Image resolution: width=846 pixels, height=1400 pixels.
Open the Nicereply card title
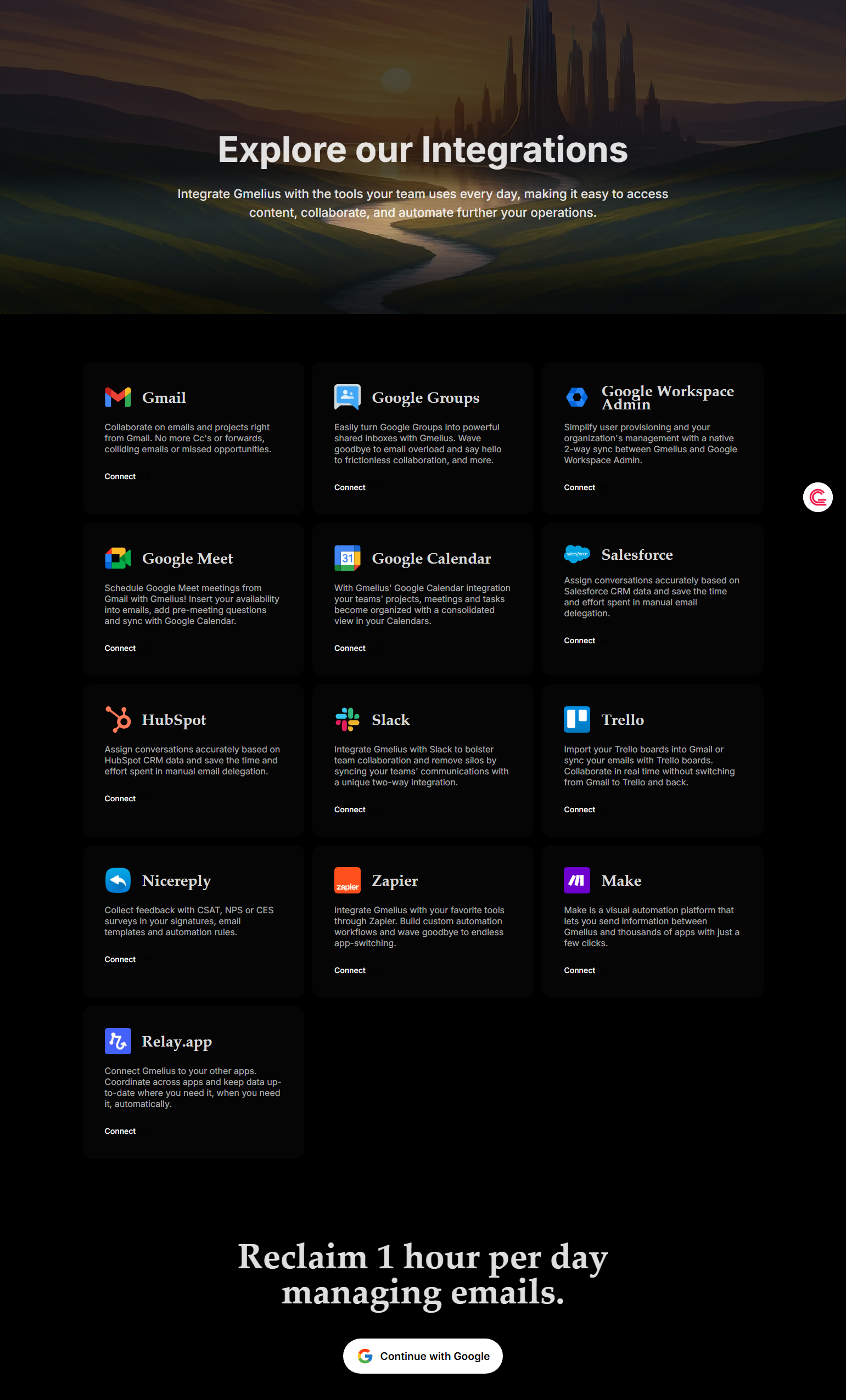coord(176,881)
